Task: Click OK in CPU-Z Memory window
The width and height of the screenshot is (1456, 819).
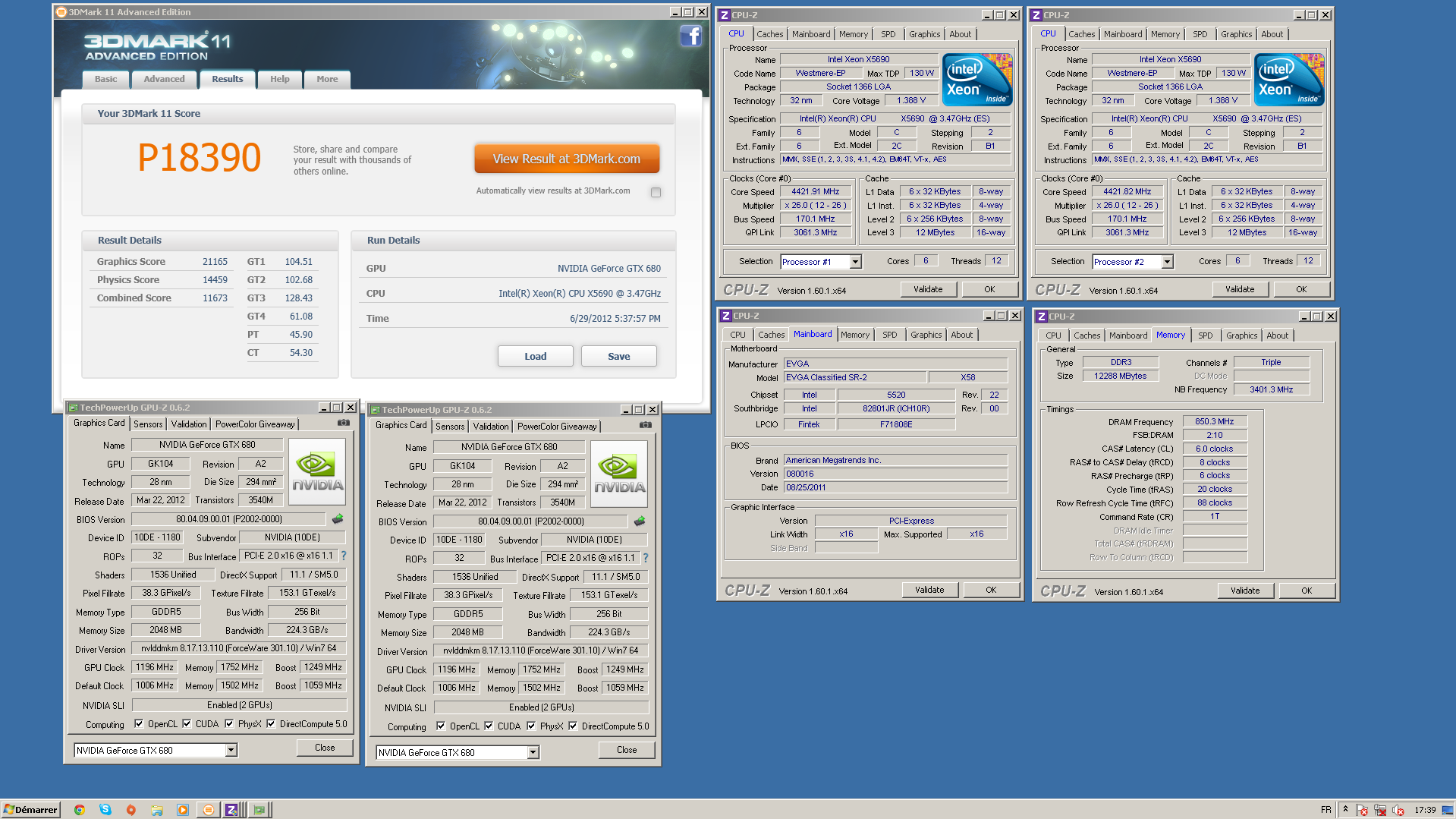Action: point(1307,591)
